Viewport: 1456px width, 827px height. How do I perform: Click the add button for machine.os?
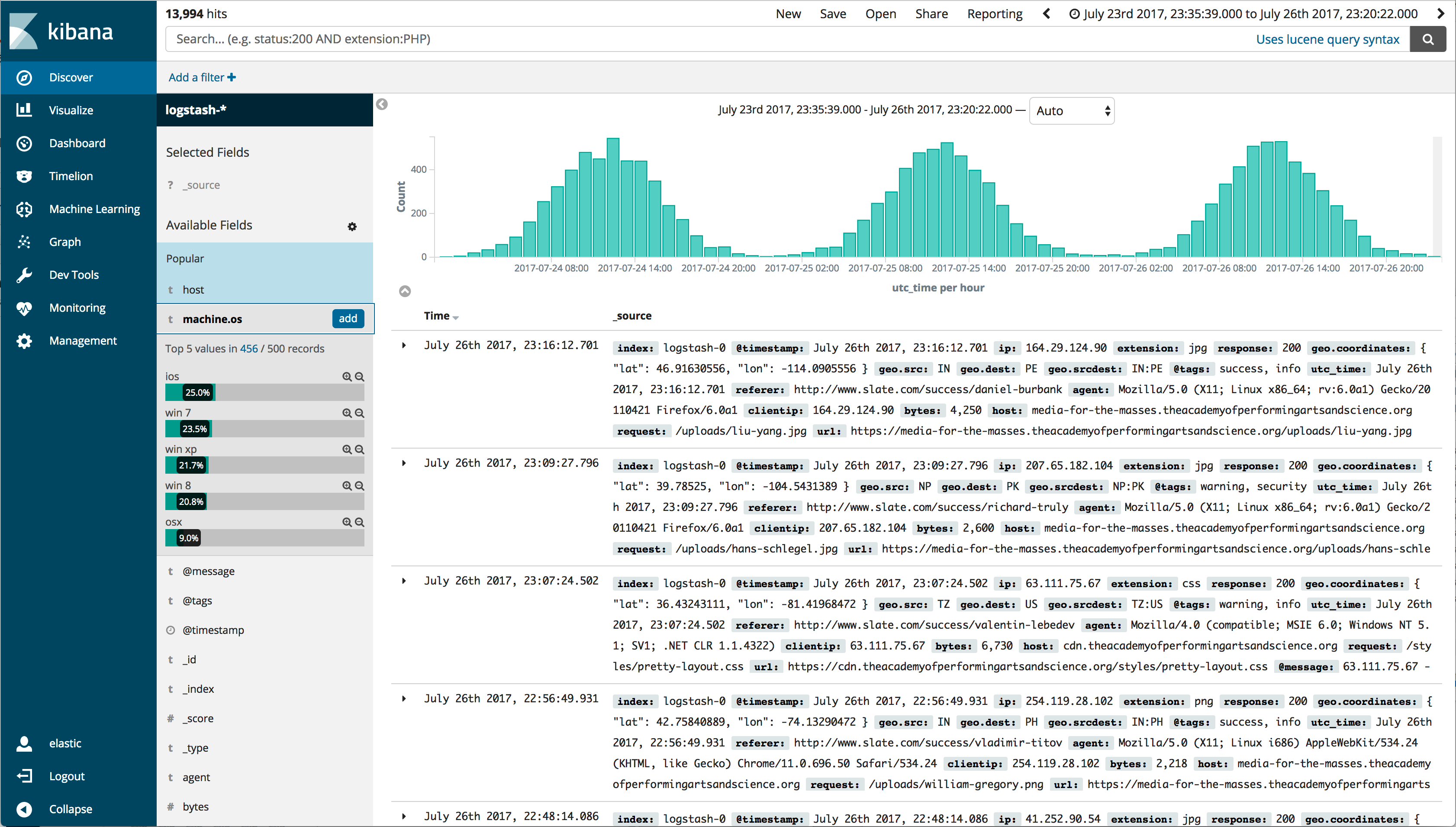tap(349, 319)
